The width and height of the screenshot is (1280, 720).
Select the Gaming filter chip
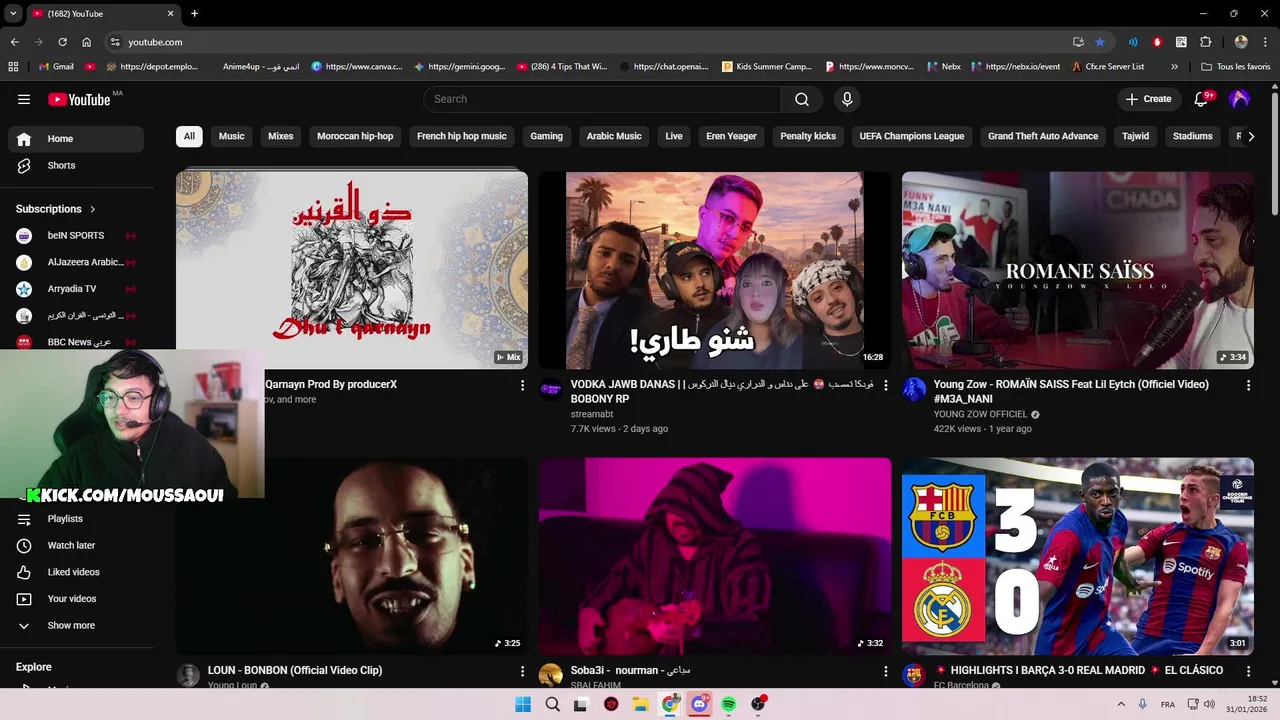[x=547, y=136]
